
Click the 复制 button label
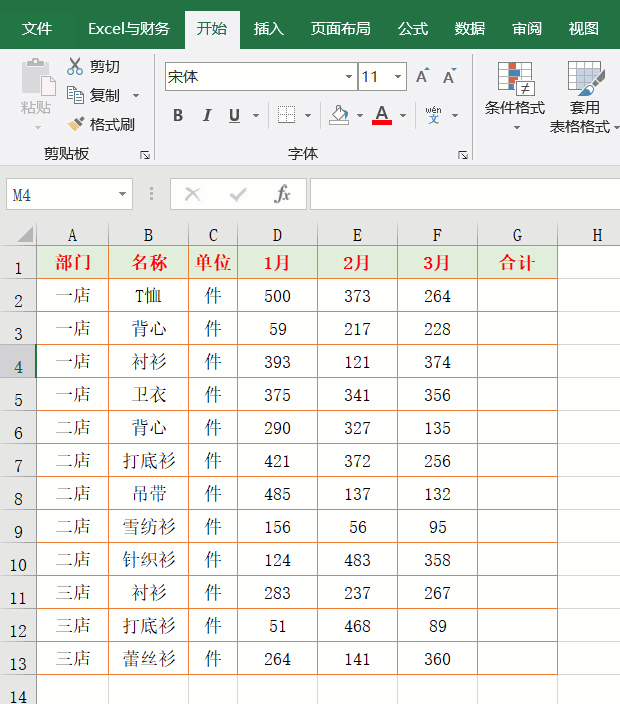[105, 96]
